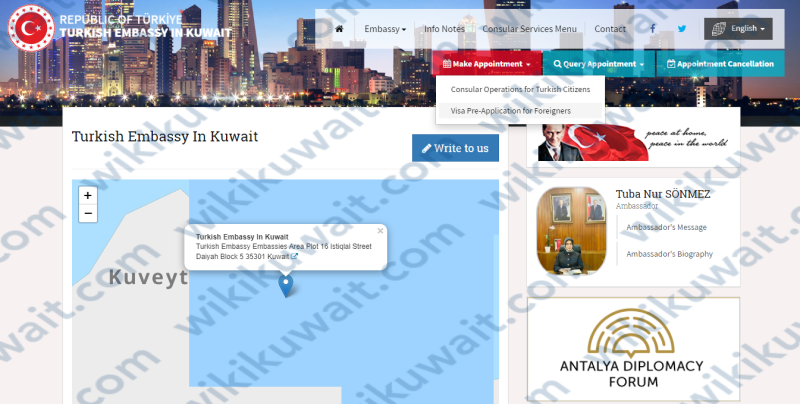Click the home icon in navigation bar

[x=339, y=29]
